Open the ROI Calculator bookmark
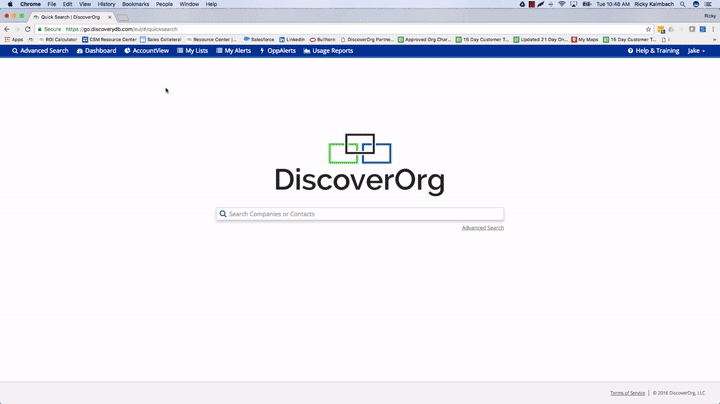720x404 pixels. (58, 39)
